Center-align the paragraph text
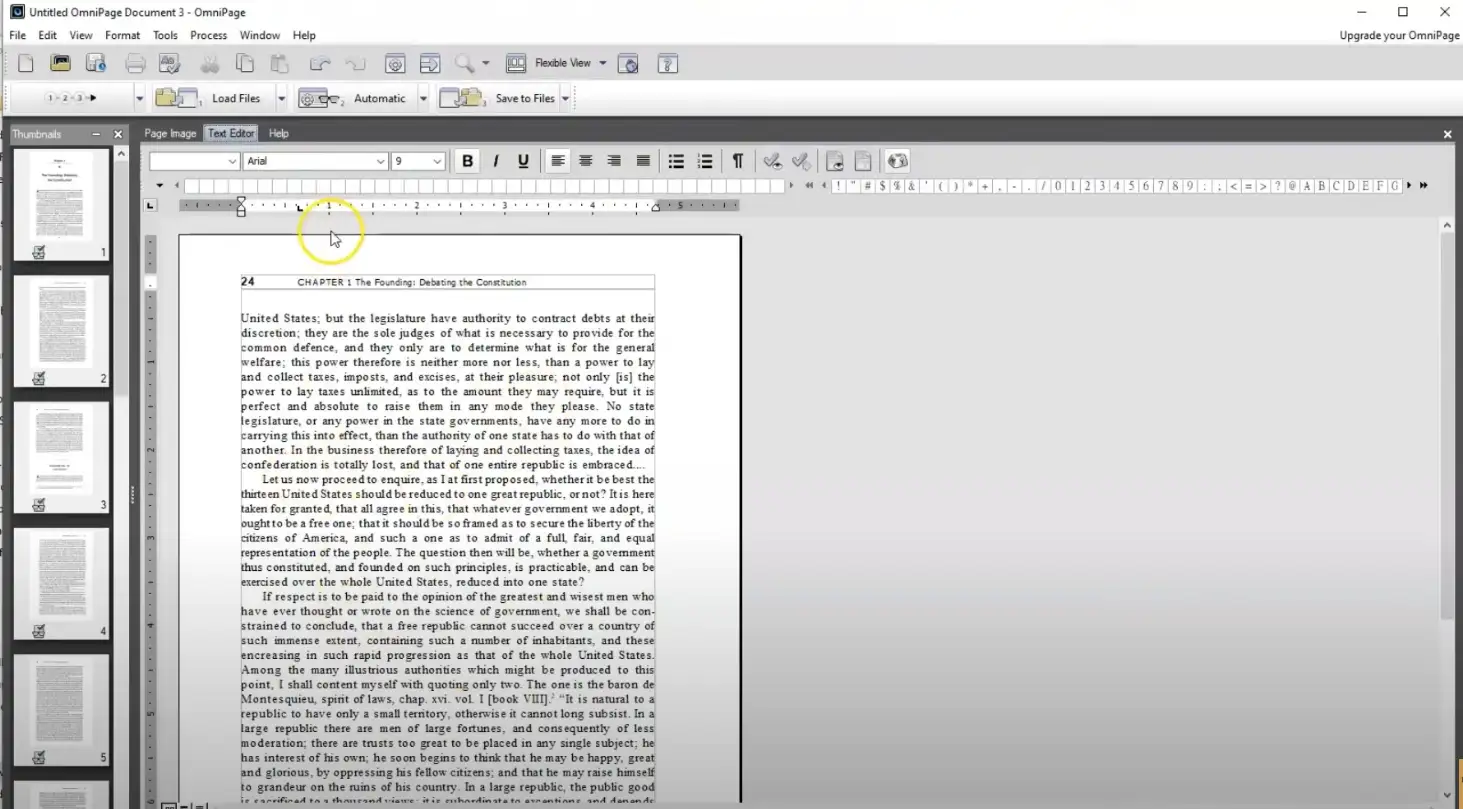 [586, 161]
